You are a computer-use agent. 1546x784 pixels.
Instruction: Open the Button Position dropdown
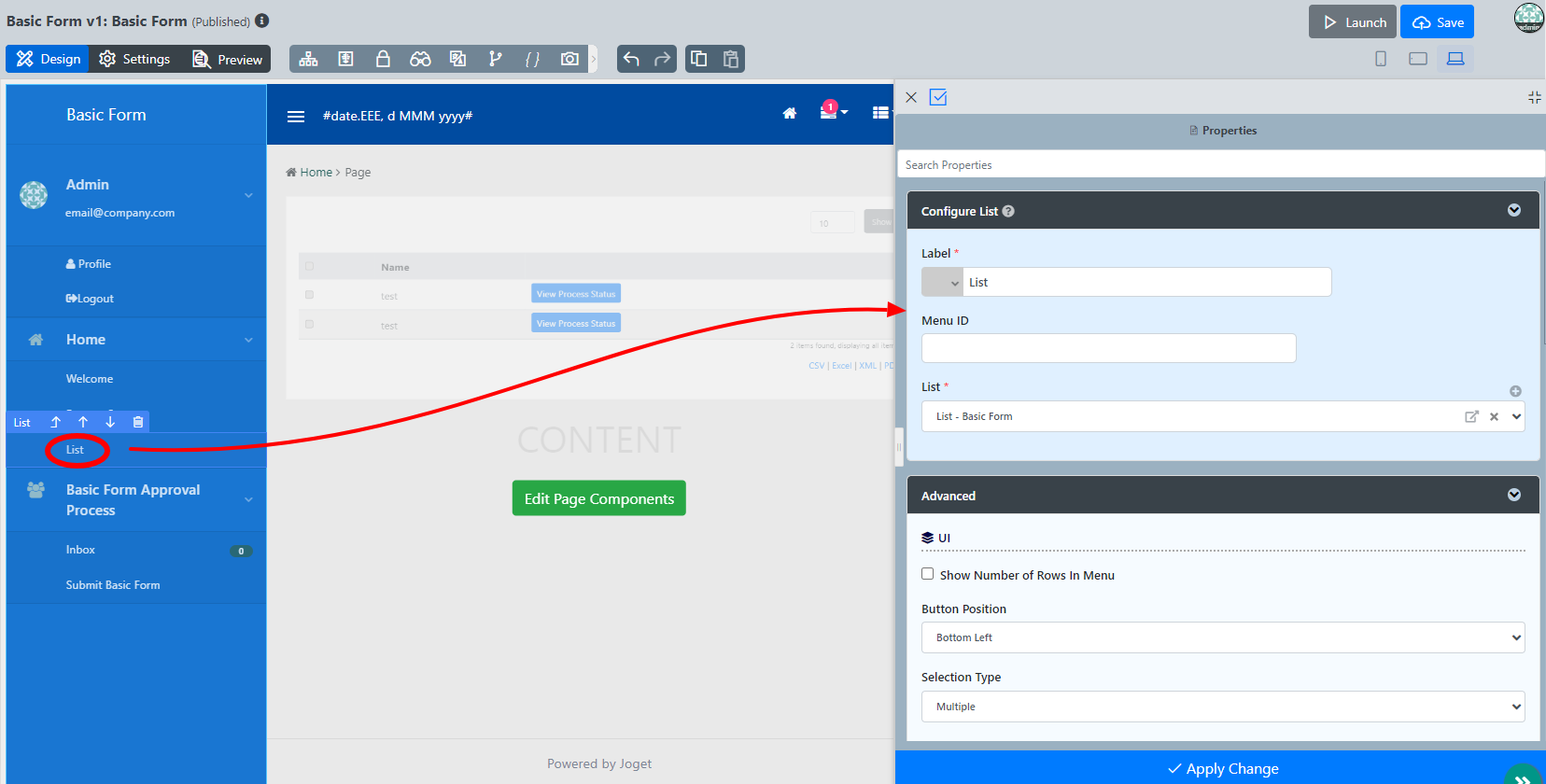point(1222,637)
